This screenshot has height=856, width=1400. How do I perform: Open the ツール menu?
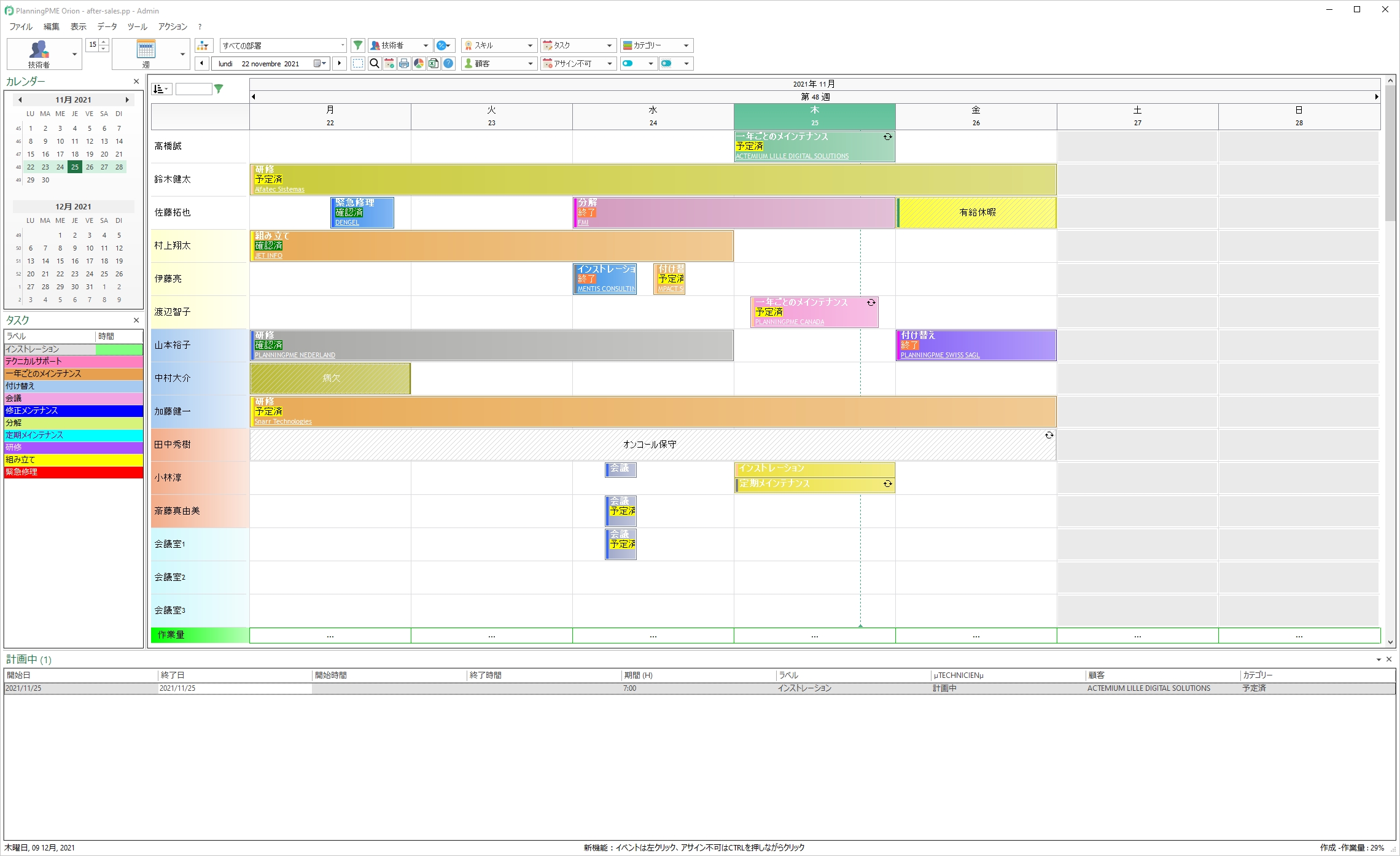click(x=137, y=26)
